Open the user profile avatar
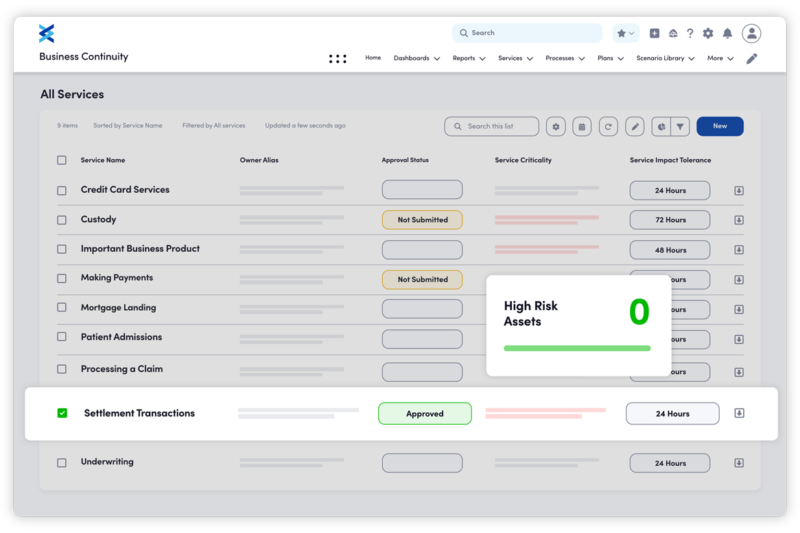The height and width of the screenshot is (533, 800). 751,33
